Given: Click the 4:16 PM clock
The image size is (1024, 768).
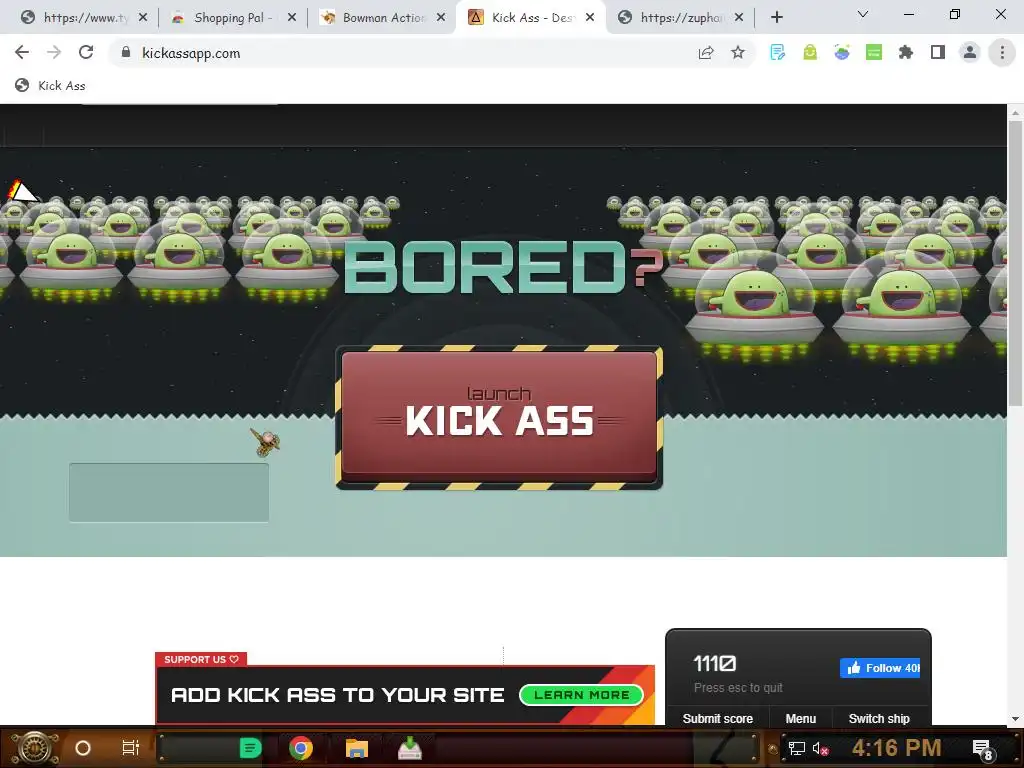Looking at the screenshot, I should (x=897, y=748).
